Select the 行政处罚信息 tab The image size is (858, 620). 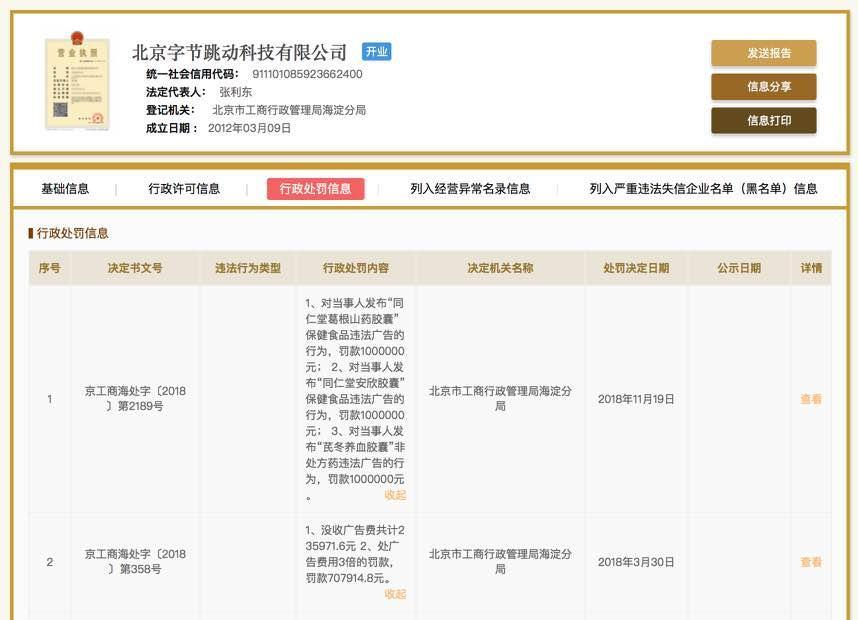coord(315,189)
